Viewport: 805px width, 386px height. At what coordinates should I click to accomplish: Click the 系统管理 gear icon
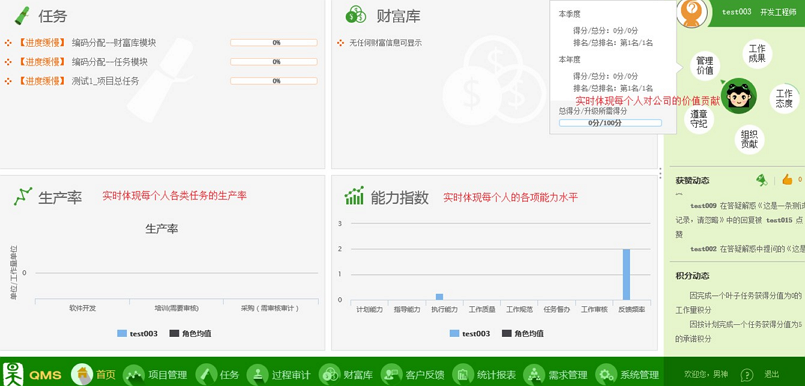(606, 374)
